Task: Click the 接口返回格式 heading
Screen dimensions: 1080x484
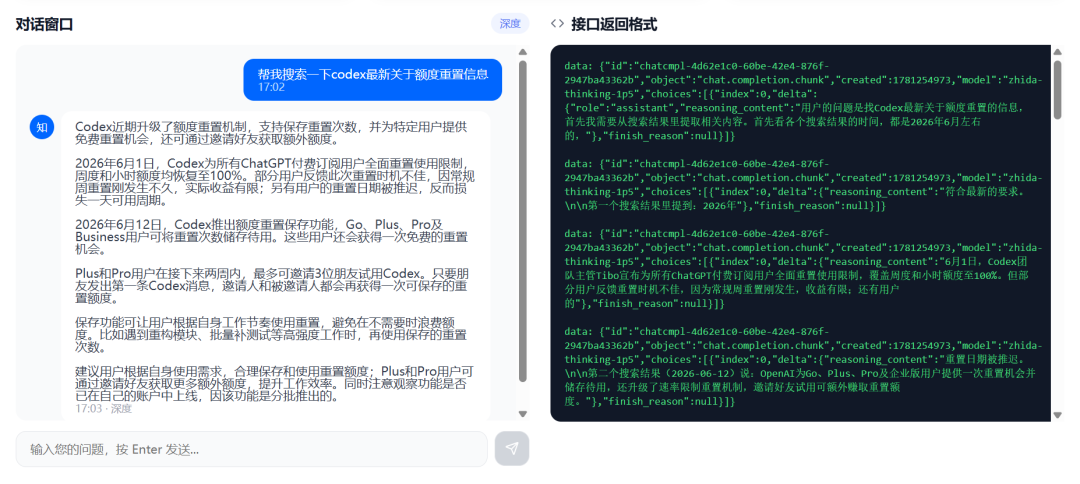Action: point(614,24)
